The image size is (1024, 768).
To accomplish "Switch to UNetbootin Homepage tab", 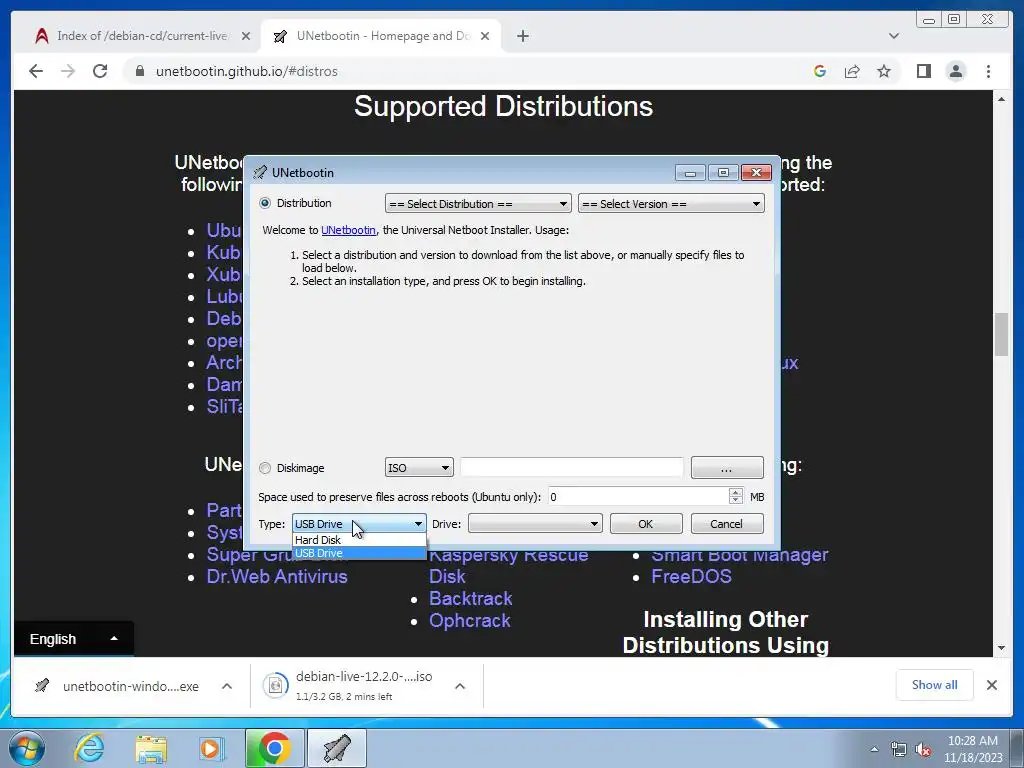I will tap(382, 36).
